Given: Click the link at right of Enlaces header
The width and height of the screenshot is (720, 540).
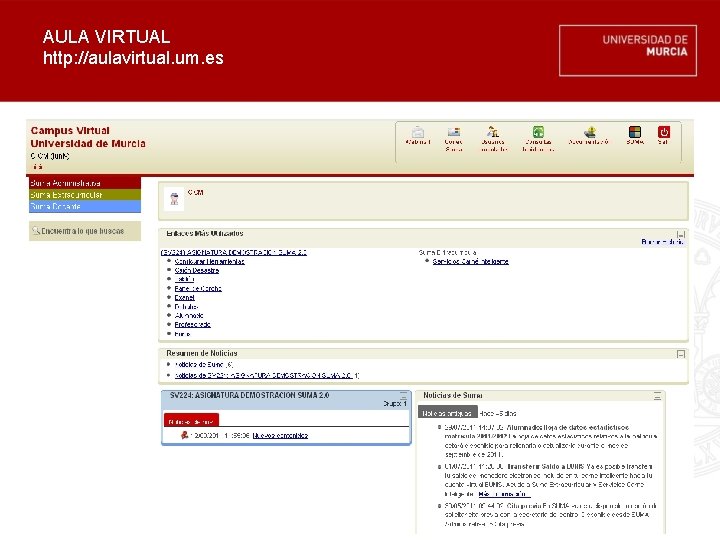Looking at the screenshot, I should pyautogui.click(x=662, y=242).
